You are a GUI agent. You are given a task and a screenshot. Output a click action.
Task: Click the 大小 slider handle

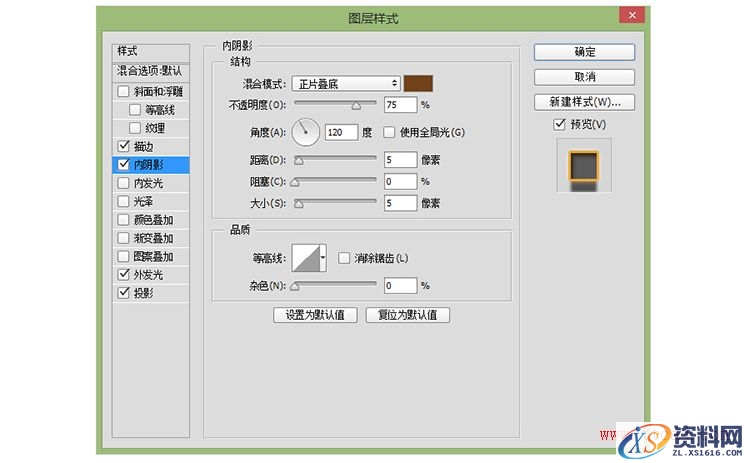point(298,204)
